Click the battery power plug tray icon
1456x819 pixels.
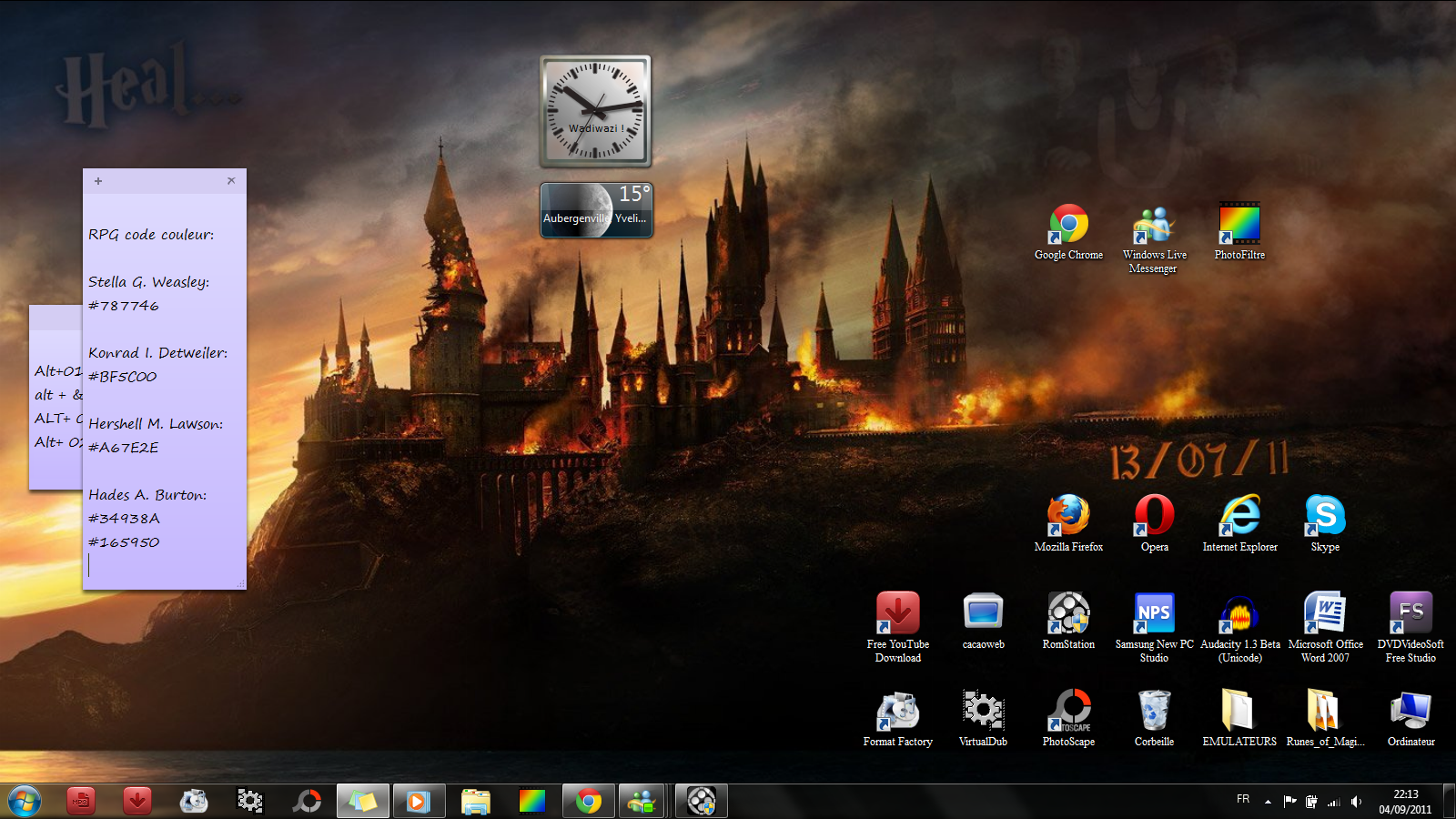pyautogui.click(x=1311, y=802)
